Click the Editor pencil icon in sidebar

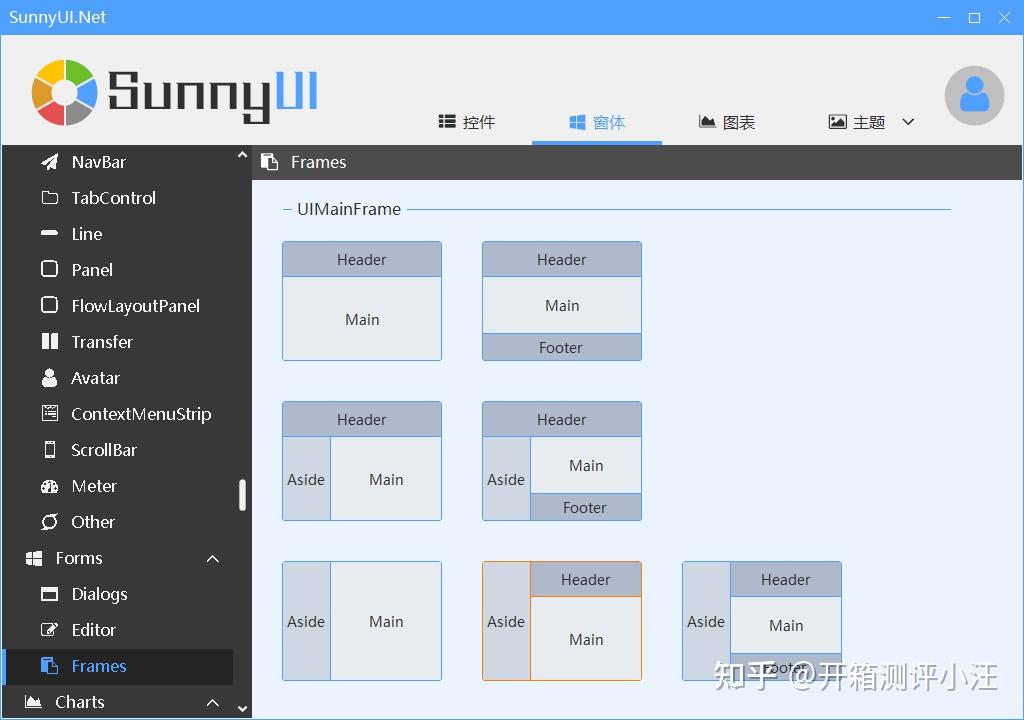[48, 630]
